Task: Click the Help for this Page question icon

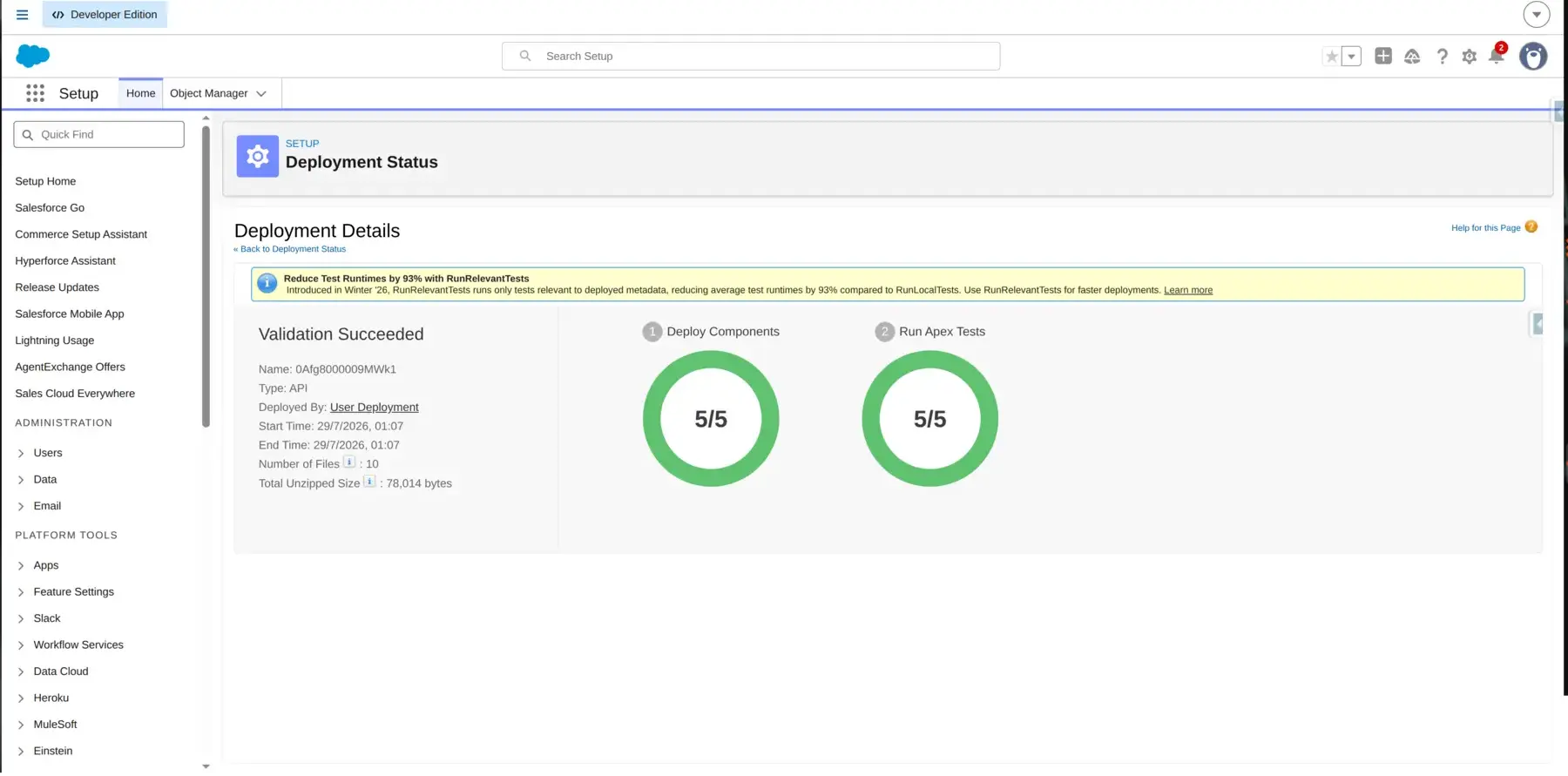Action: pyautogui.click(x=1531, y=227)
